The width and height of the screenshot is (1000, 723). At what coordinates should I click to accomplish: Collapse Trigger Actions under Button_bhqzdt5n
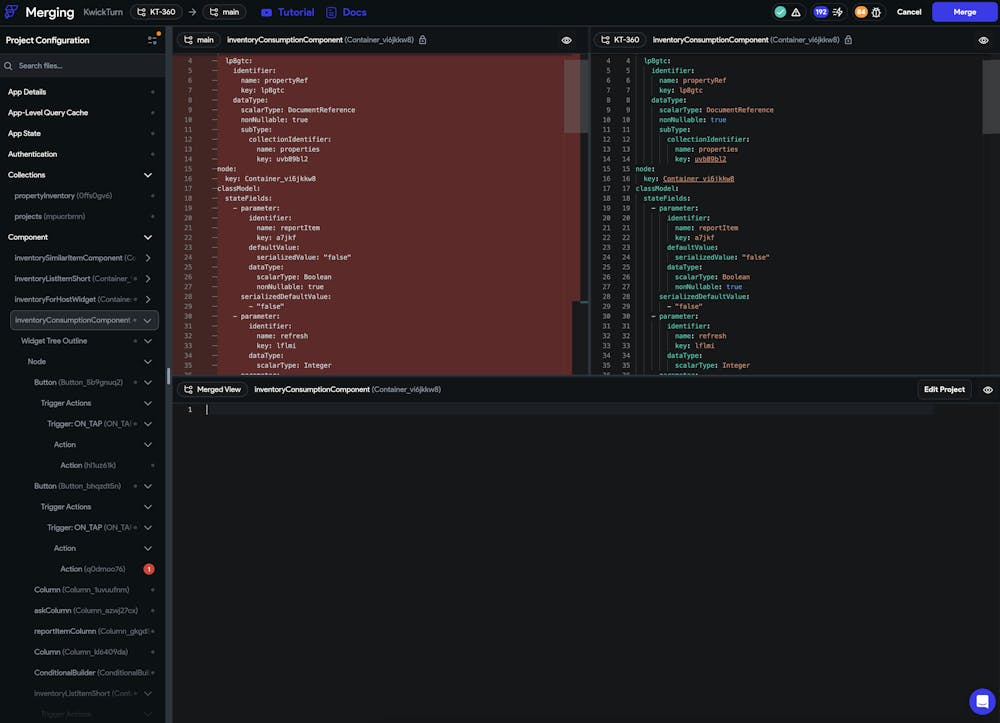[x=148, y=507]
